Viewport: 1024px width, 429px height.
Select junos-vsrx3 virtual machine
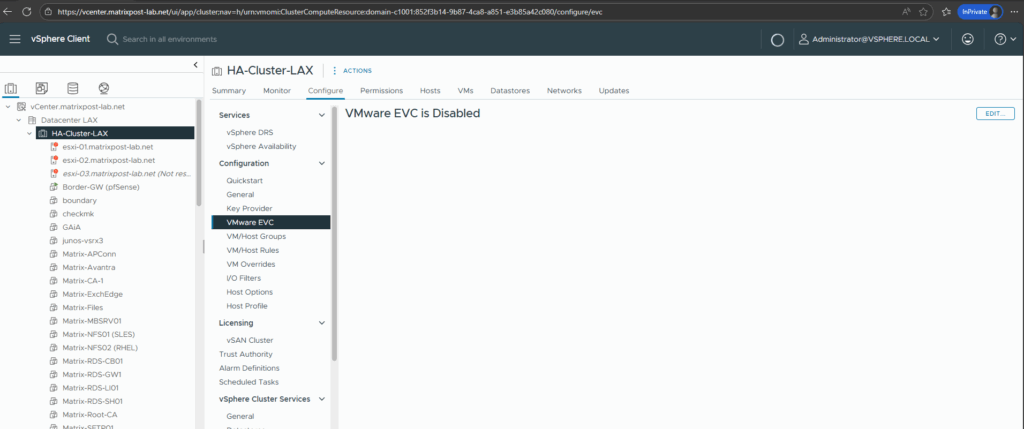tap(83, 240)
